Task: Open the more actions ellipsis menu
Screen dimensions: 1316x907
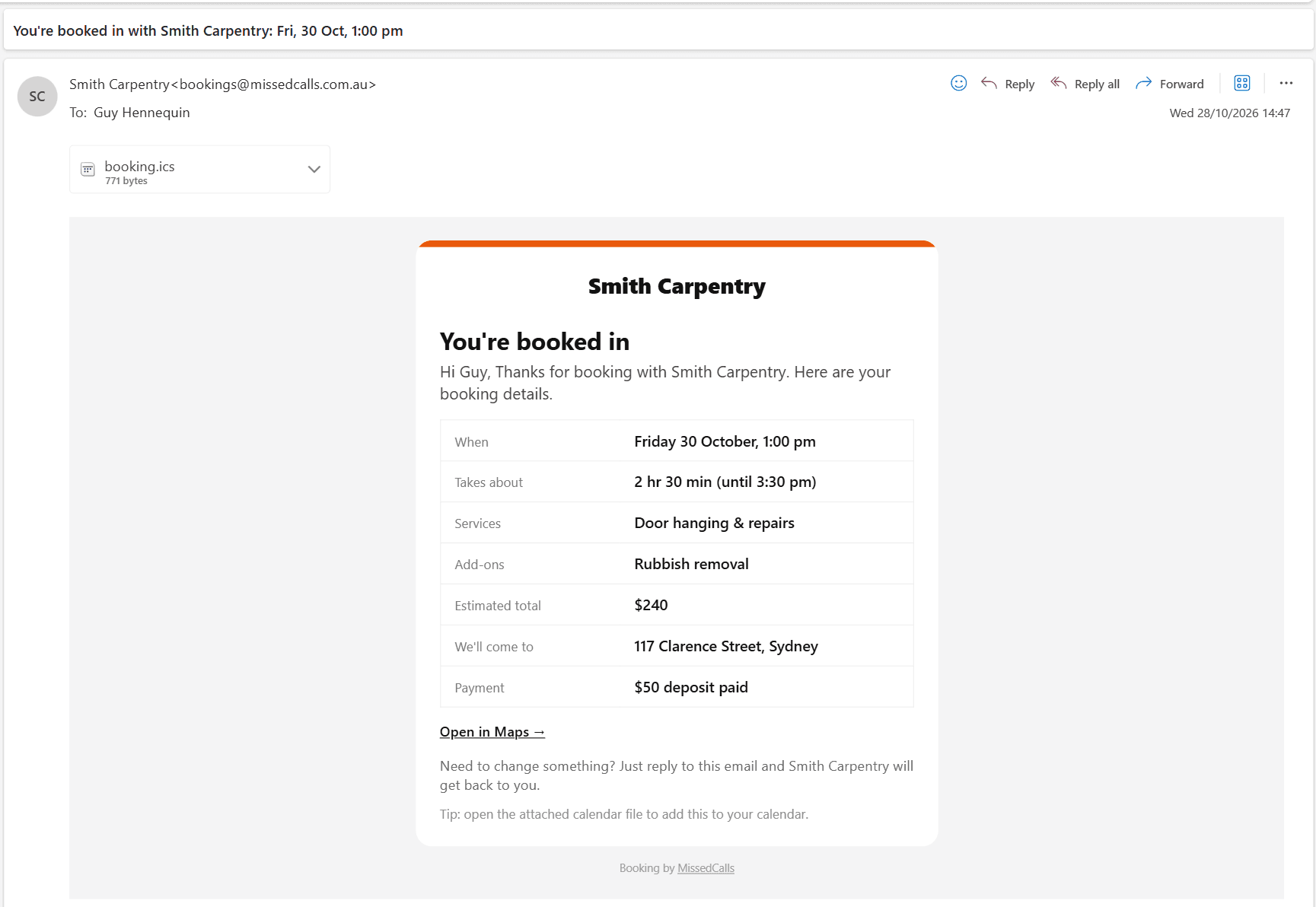Action: [1286, 83]
